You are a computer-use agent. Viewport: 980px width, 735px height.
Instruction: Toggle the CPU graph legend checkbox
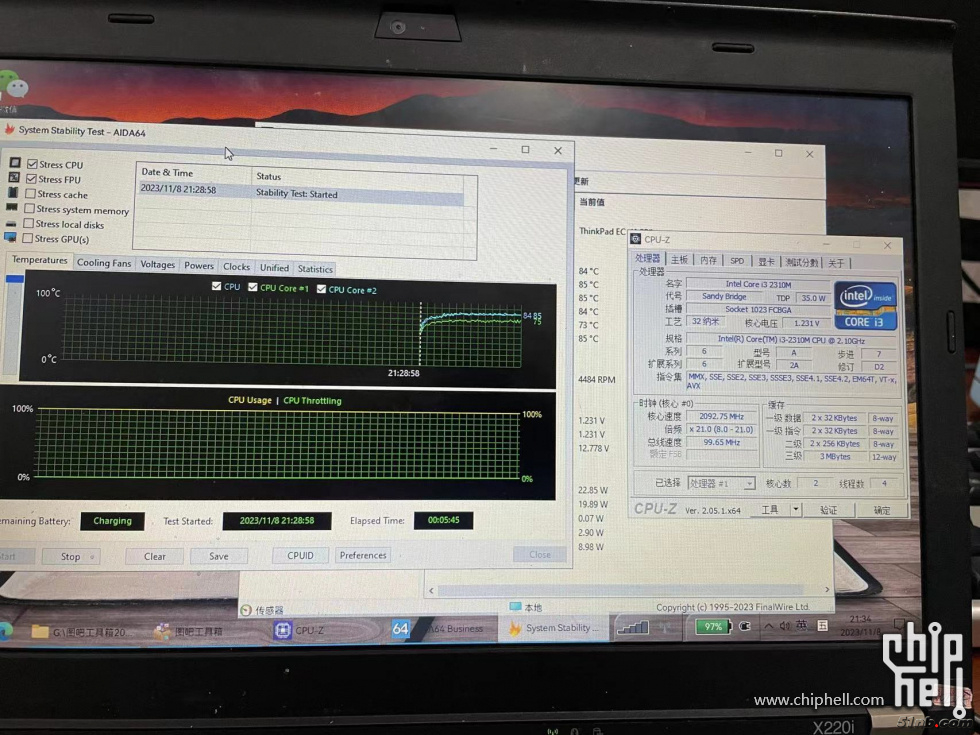pos(216,286)
